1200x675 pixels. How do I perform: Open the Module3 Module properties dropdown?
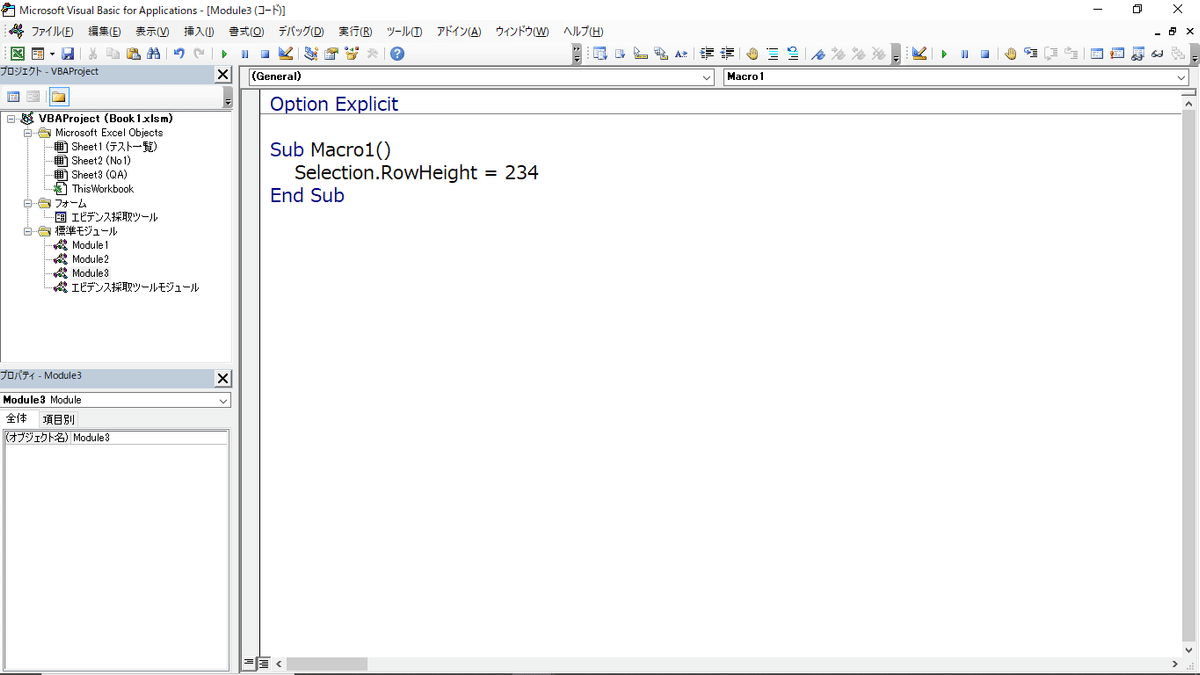click(223, 400)
